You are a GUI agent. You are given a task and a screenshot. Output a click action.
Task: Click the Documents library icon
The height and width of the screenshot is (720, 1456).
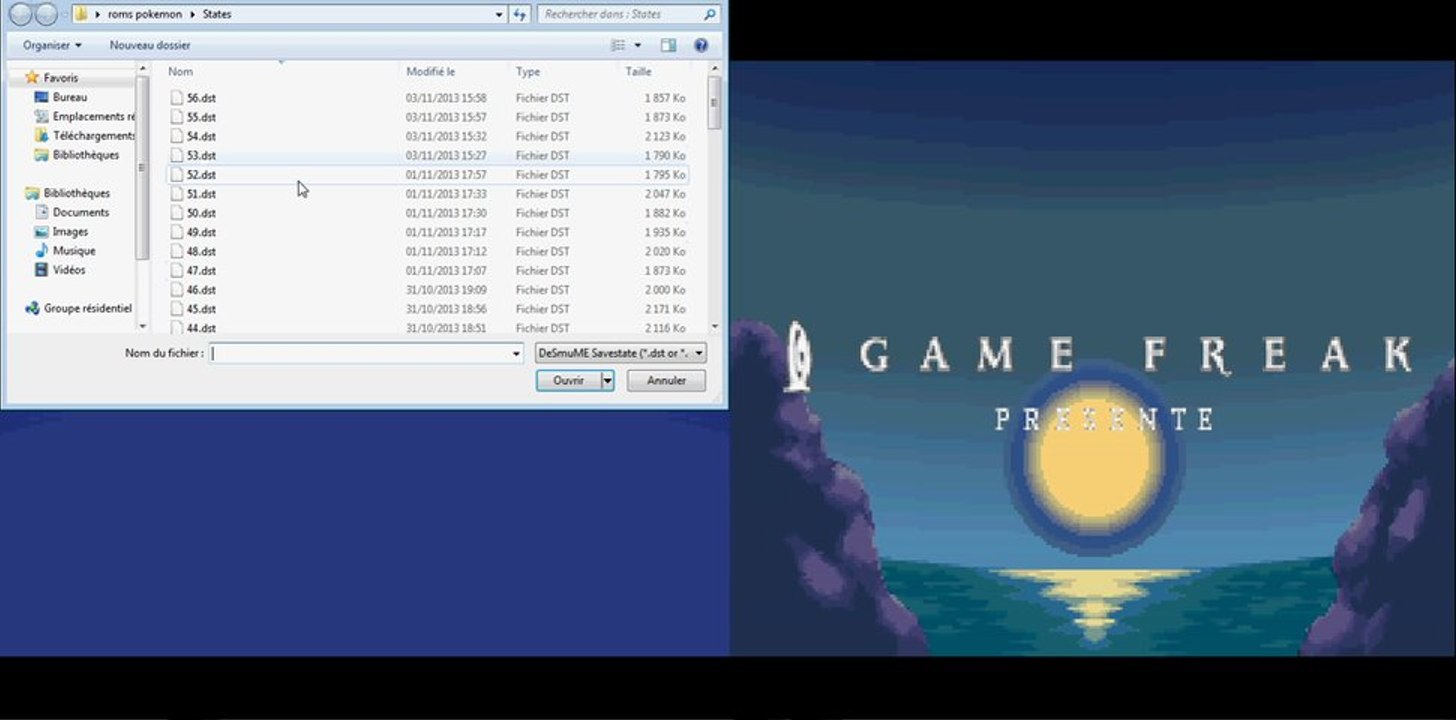point(42,212)
